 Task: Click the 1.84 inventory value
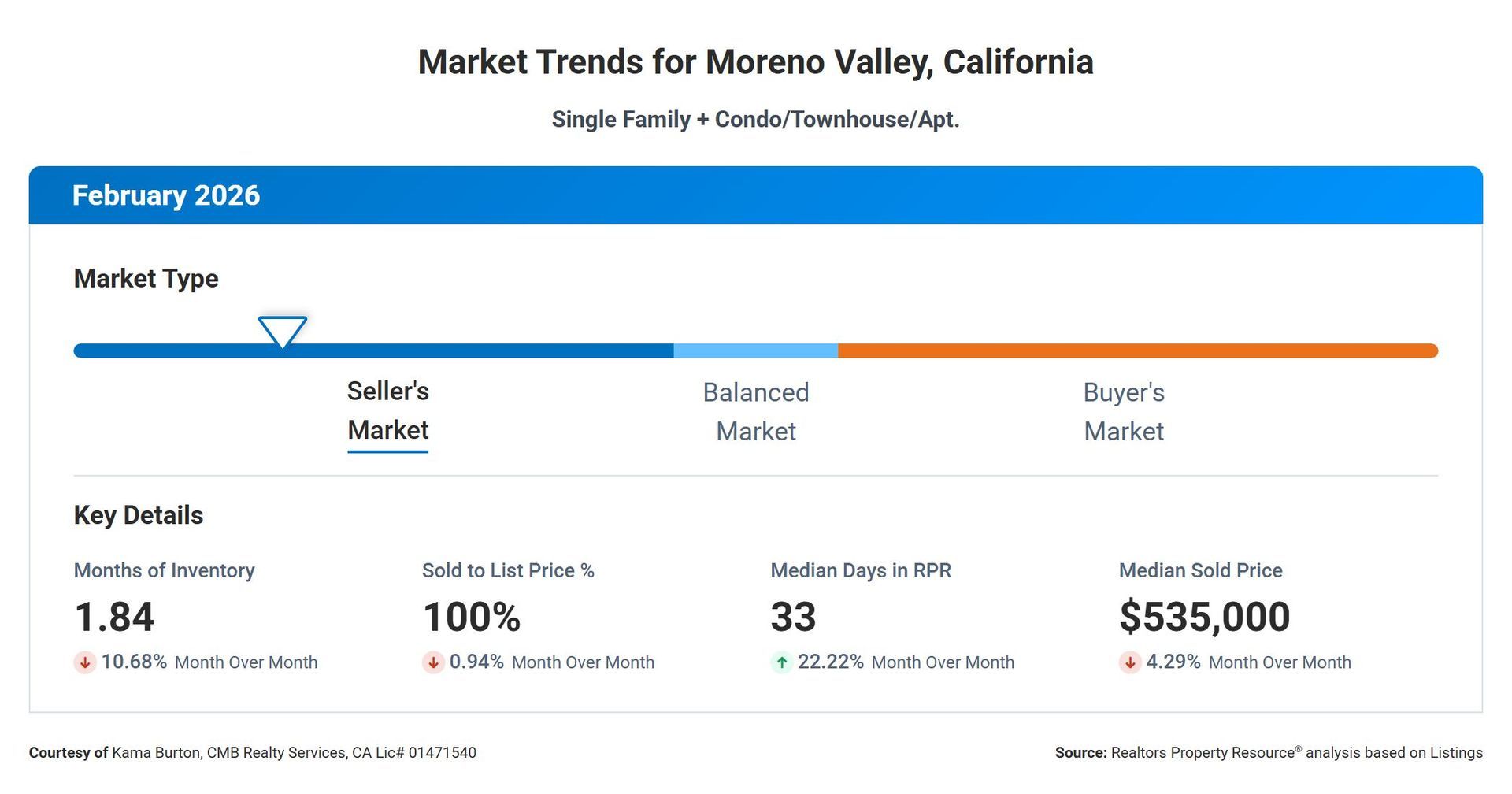[114, 616]
